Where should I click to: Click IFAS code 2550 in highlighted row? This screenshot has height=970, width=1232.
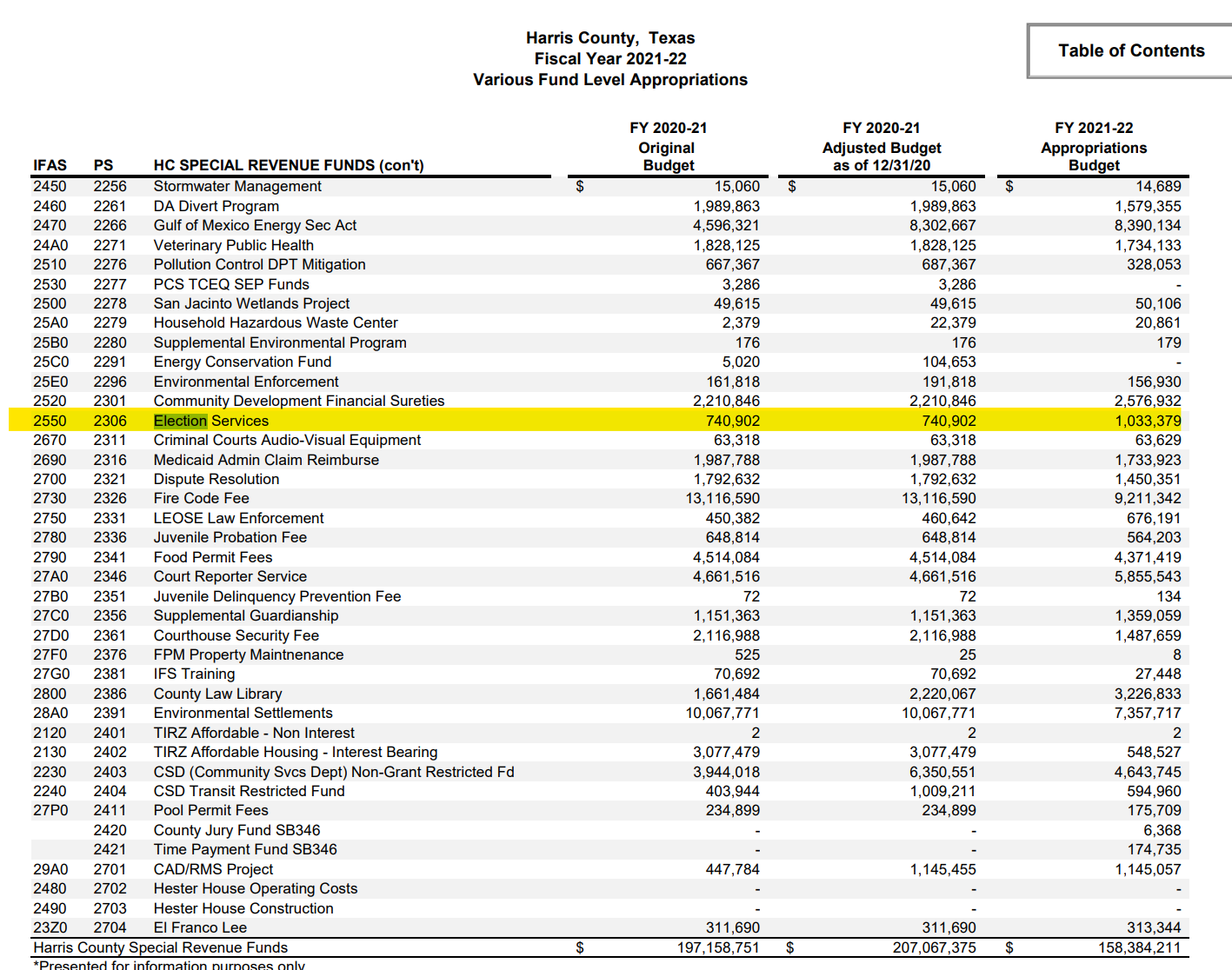50,421
